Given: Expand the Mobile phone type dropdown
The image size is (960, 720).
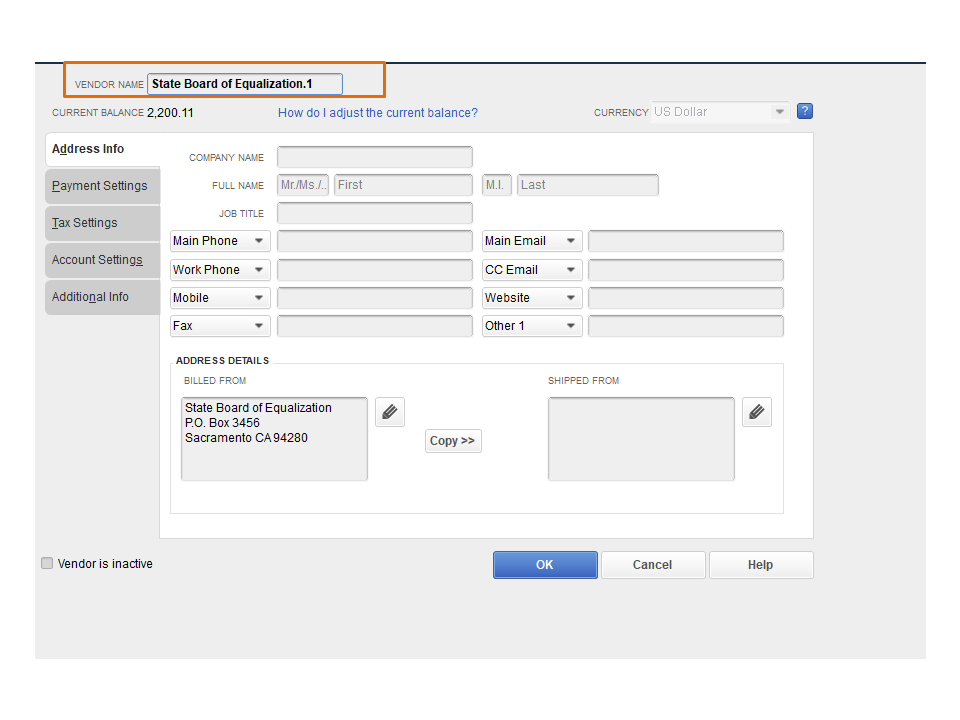Looking at the screenshot, I should (220, 298).
